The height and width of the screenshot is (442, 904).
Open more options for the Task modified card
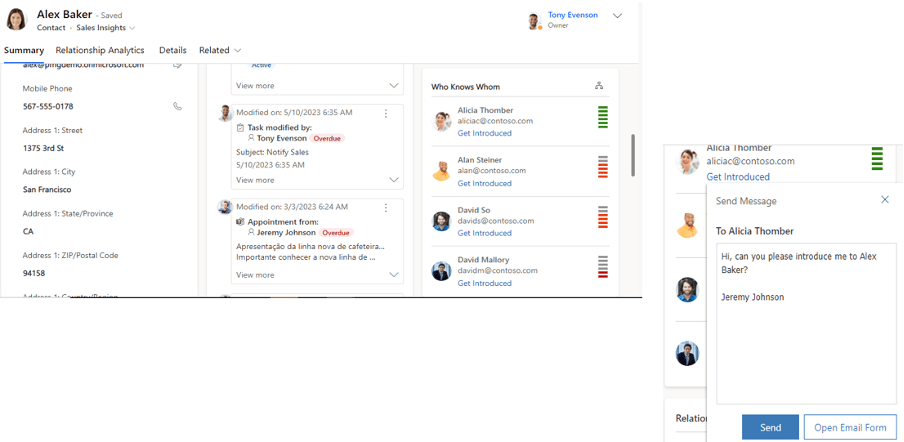click(x=386, y=114)
